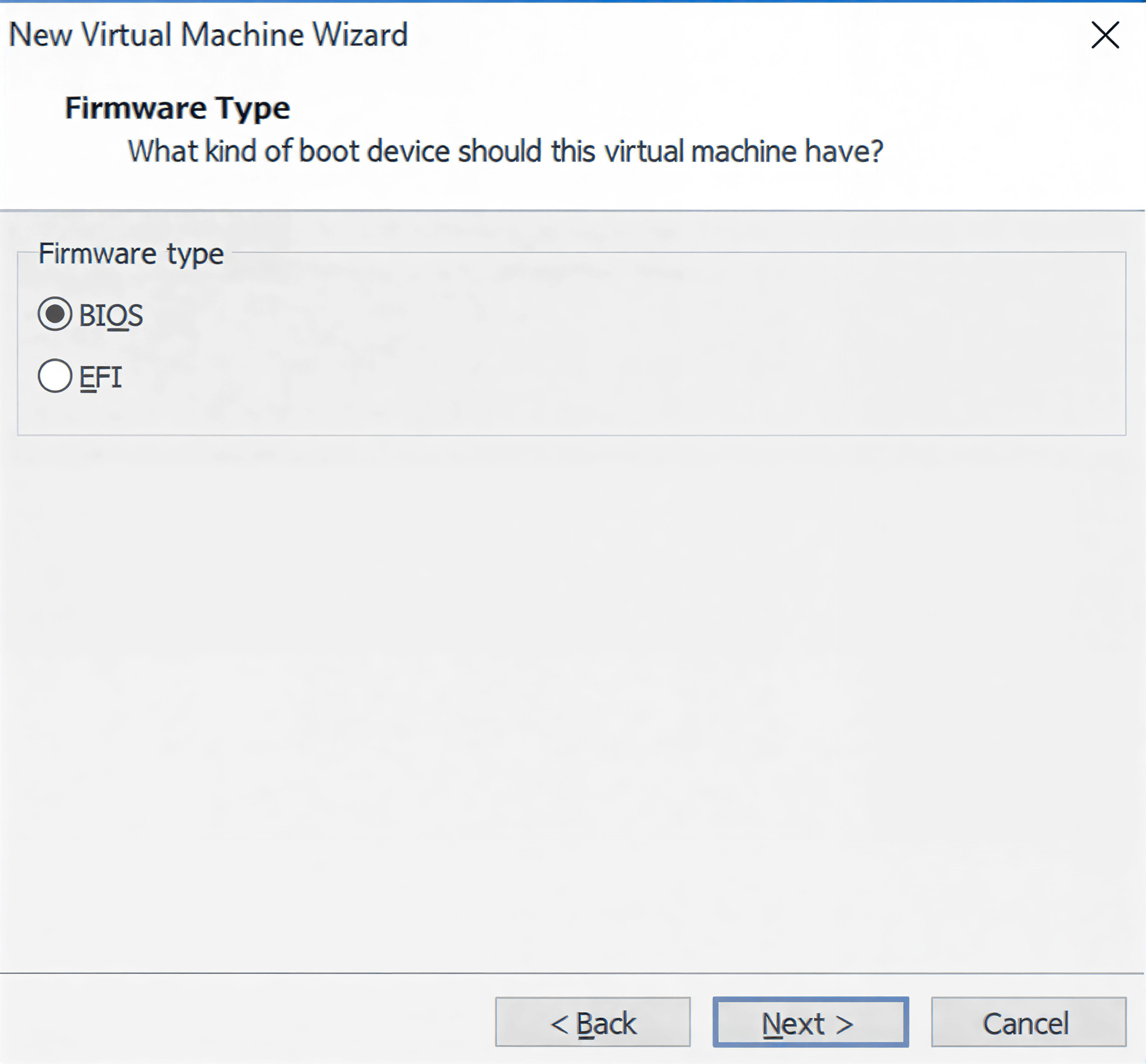Abort setup by pressing Cancel

click(x=1028, y=1022)
